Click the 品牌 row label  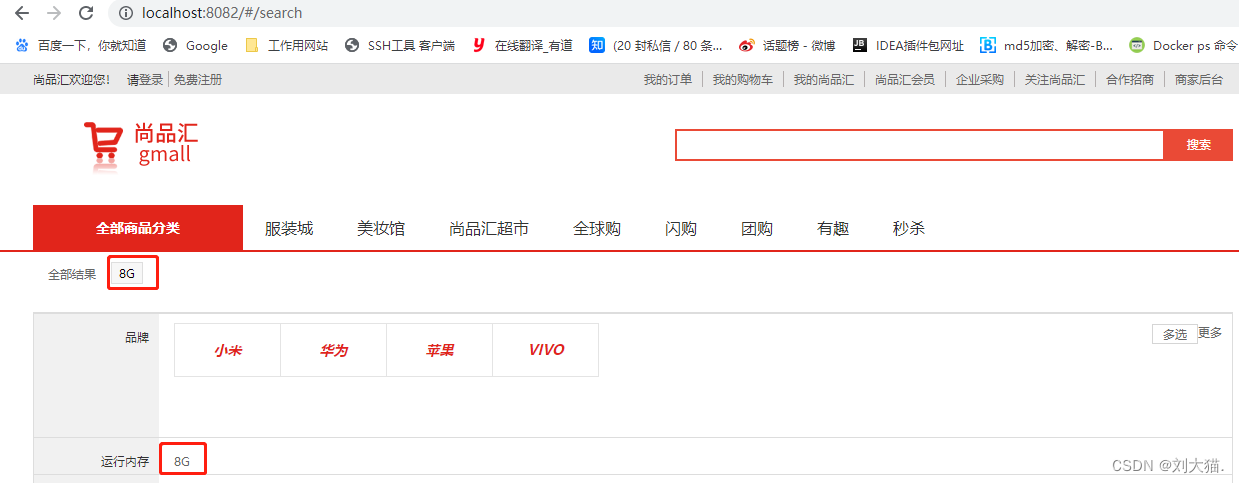click(x=137, y=338)
